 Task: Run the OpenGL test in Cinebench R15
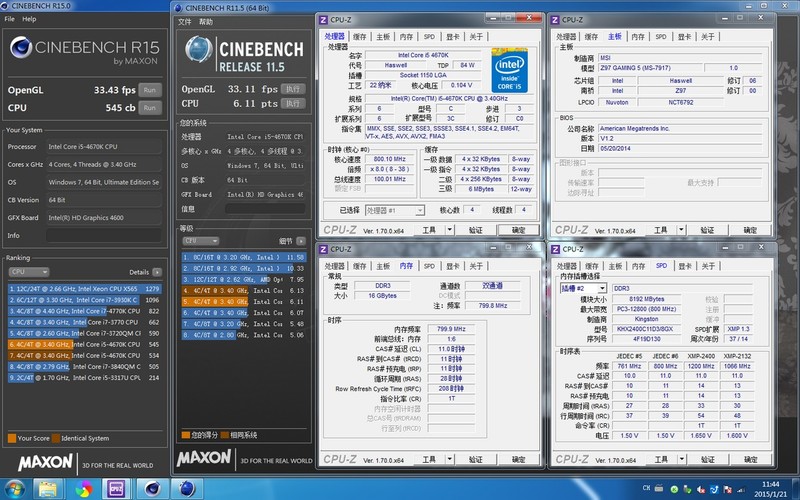click(x=149, y=89)
